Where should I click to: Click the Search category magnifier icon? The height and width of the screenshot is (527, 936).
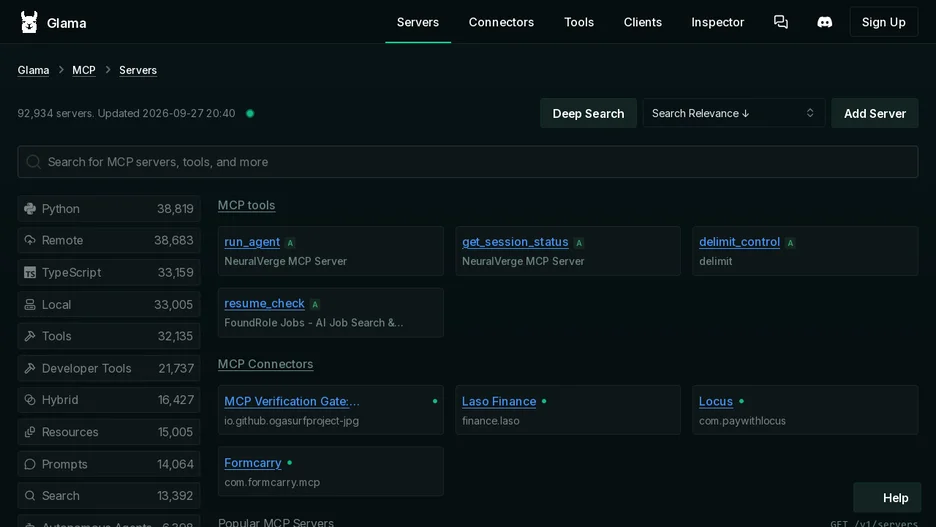tap(30, 496)
